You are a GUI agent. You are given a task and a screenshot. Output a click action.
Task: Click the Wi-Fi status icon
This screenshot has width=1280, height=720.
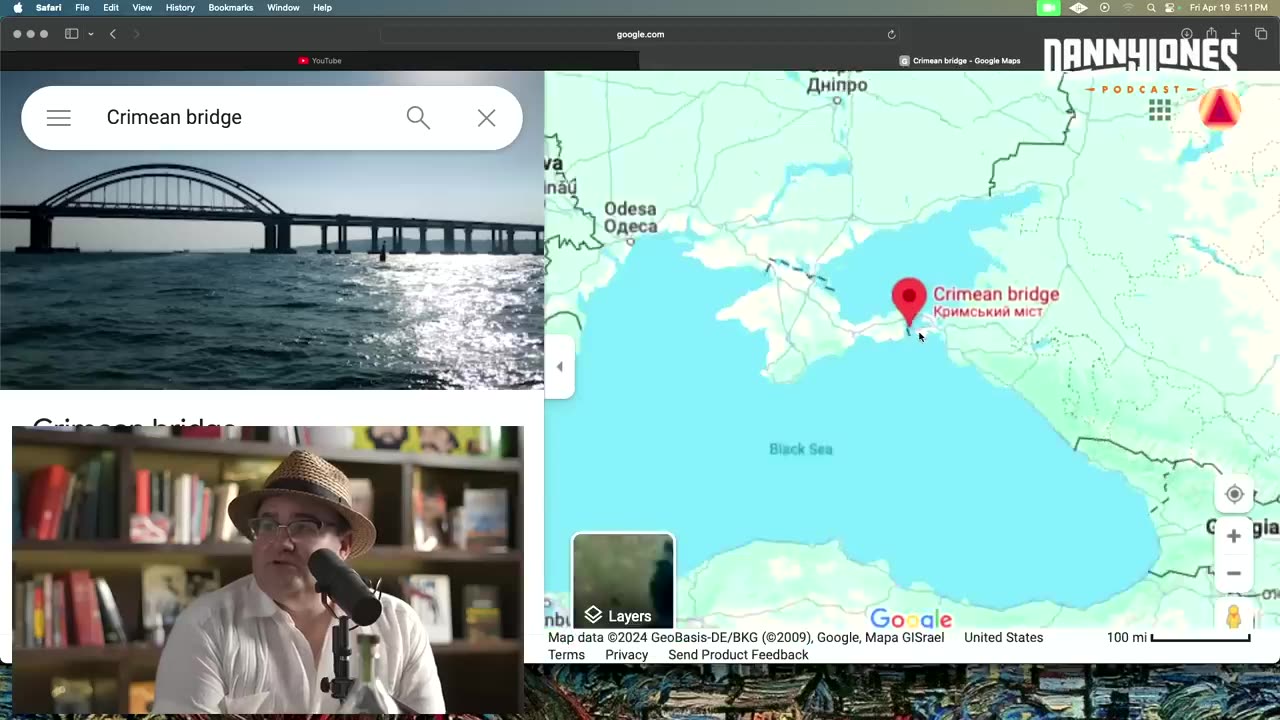[x=1129, y=7]
